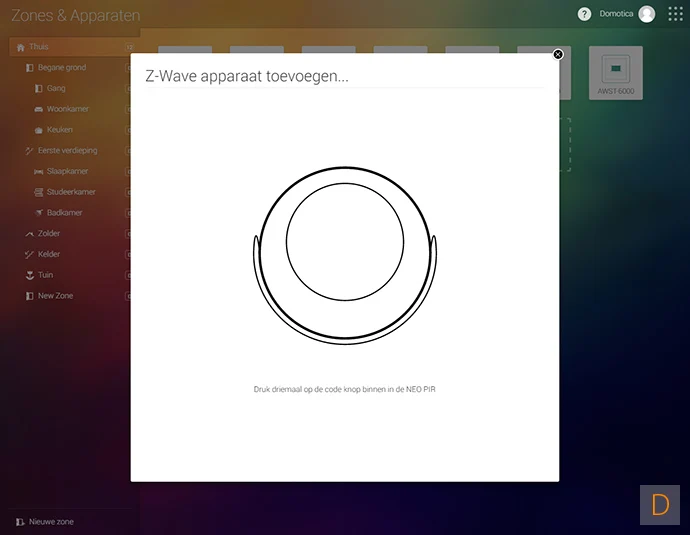Open the apps grid menu

pos(675,14)
